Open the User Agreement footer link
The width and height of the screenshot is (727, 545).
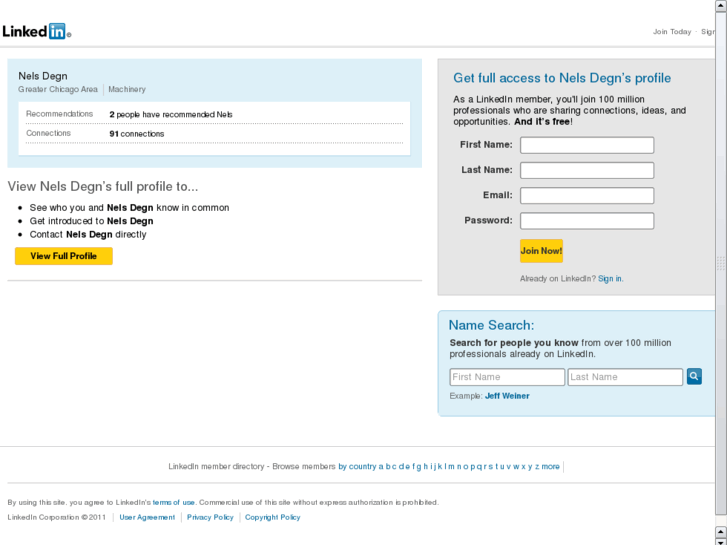point(147,517)
